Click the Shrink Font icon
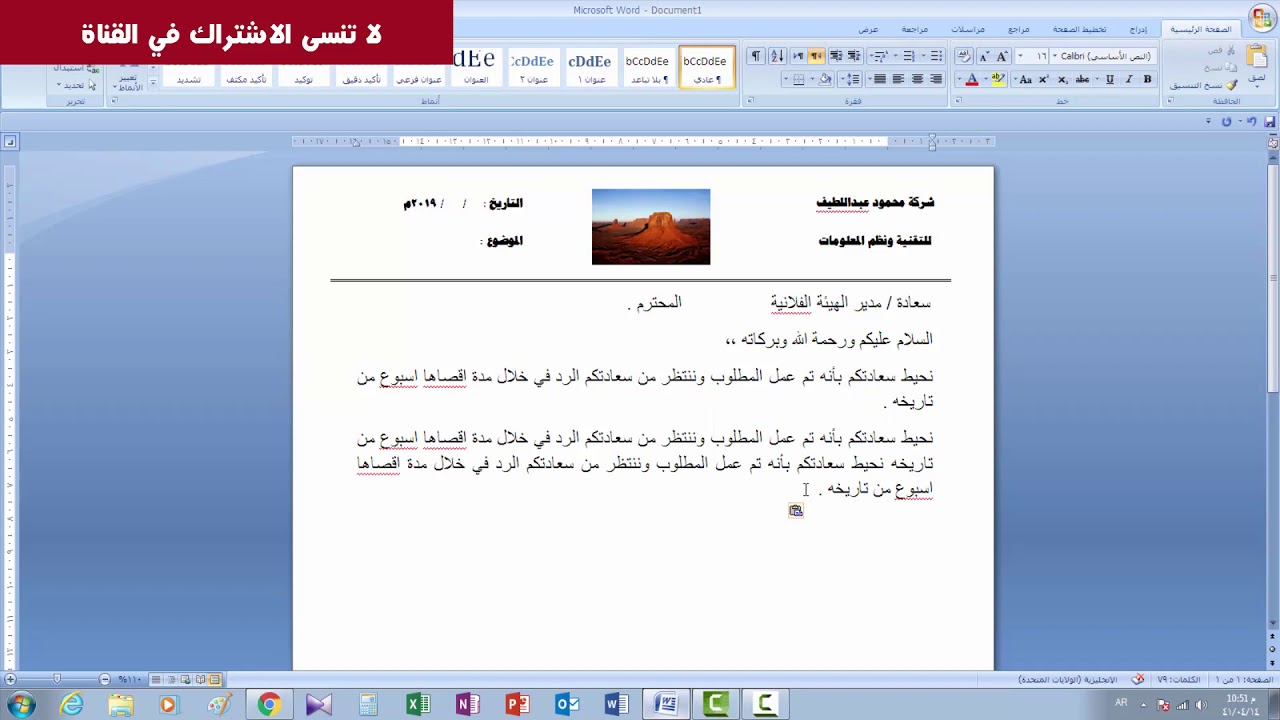1280x720 pixels. coord(984,56)
